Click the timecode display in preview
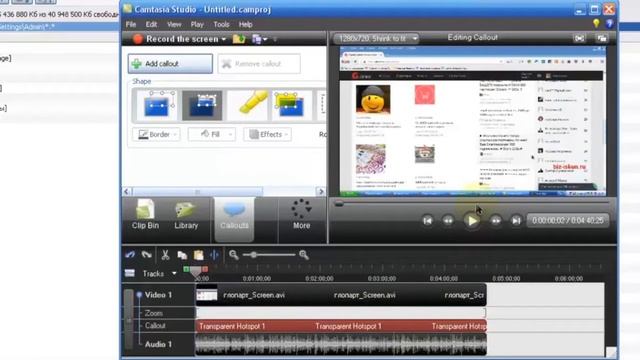The height and width of the screenshot is (360, 640). pos(568,220)
